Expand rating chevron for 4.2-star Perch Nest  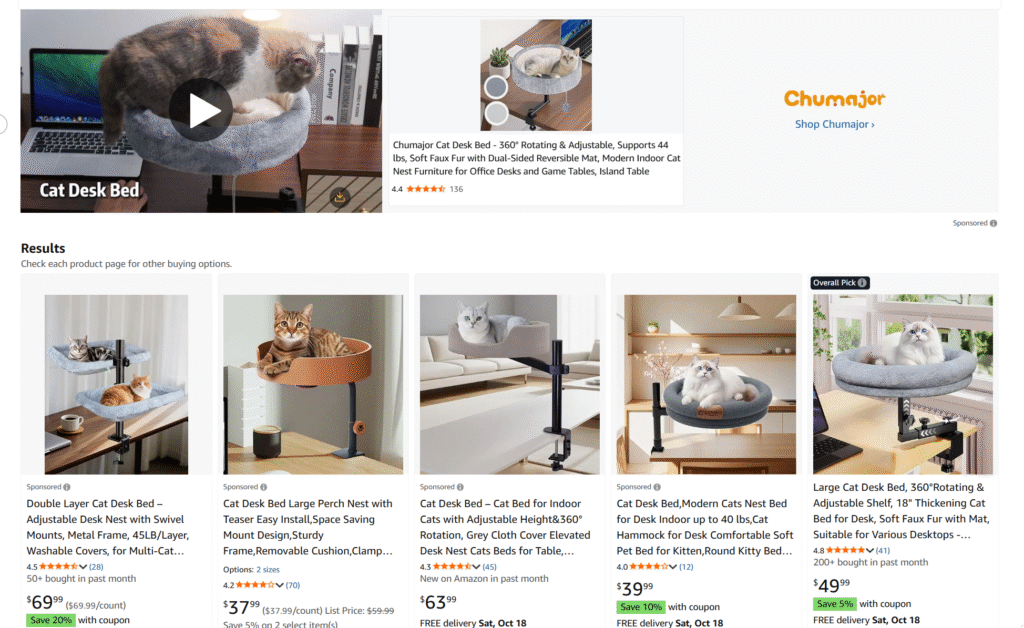click(x=280, y=585)
